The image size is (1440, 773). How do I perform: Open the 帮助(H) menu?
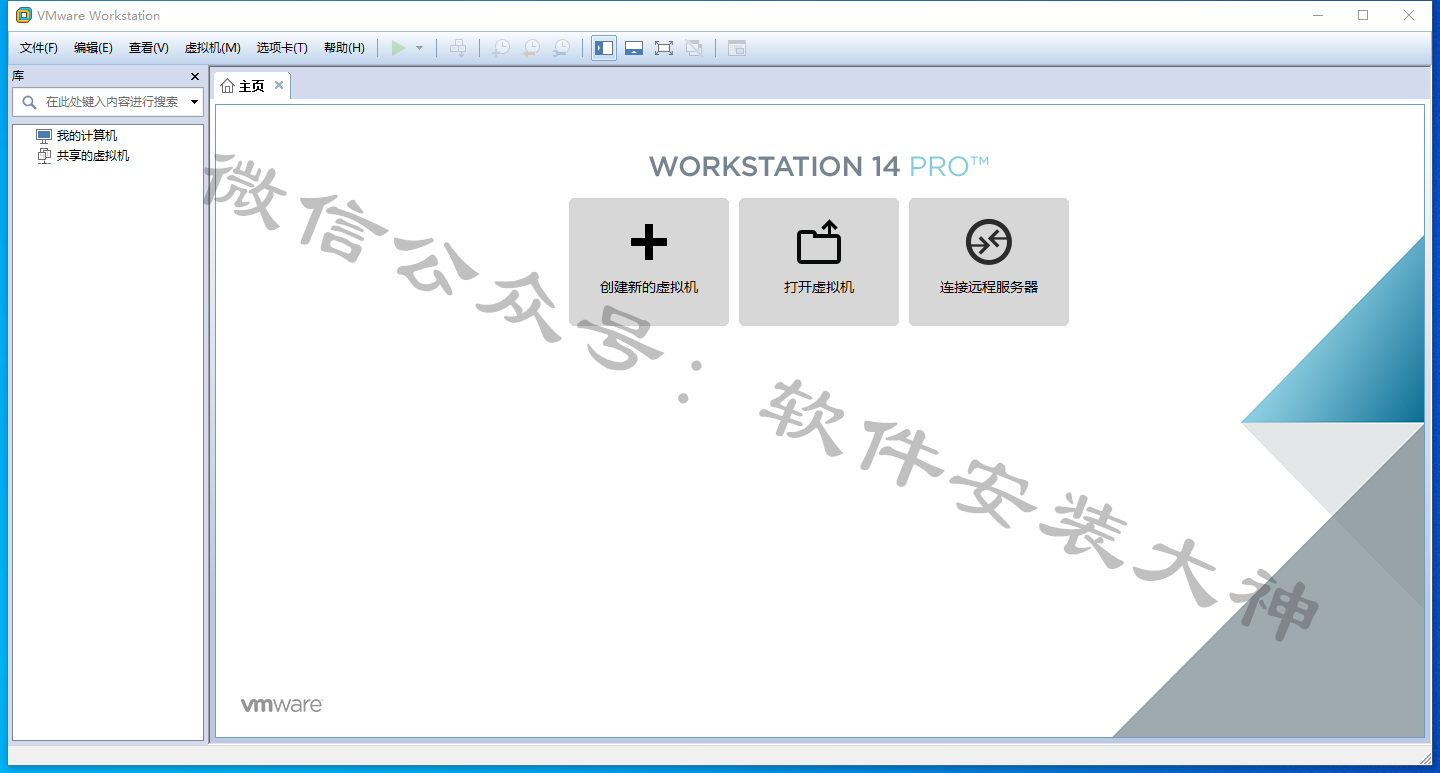pyautogui.click(x=344, y=48)
